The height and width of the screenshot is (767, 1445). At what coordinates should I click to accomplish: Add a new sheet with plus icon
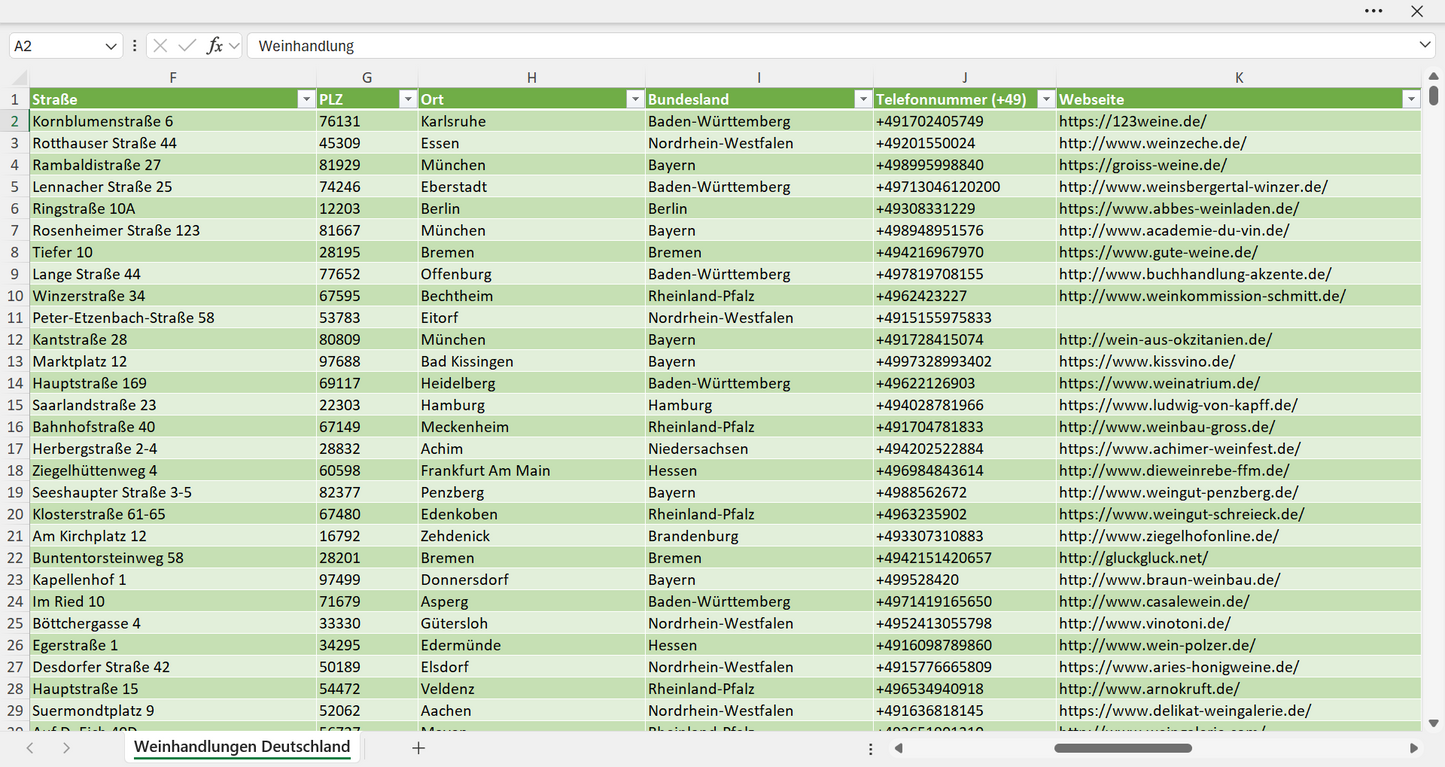click(x=419, y=748)
